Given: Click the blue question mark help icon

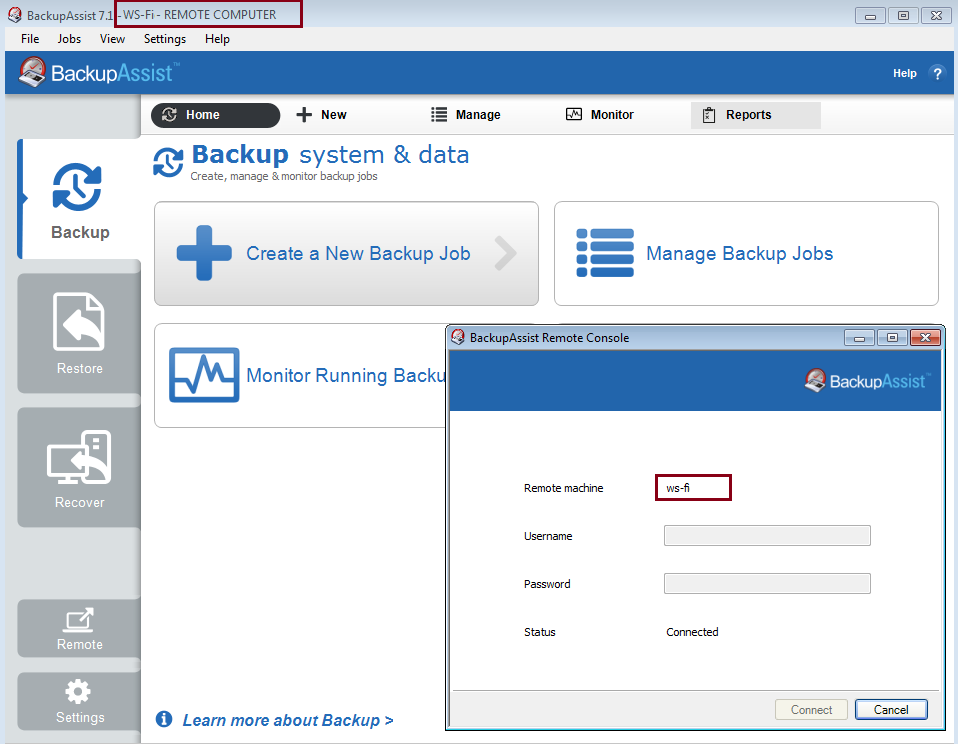Looking at the screenshot, I should point(937,73).
